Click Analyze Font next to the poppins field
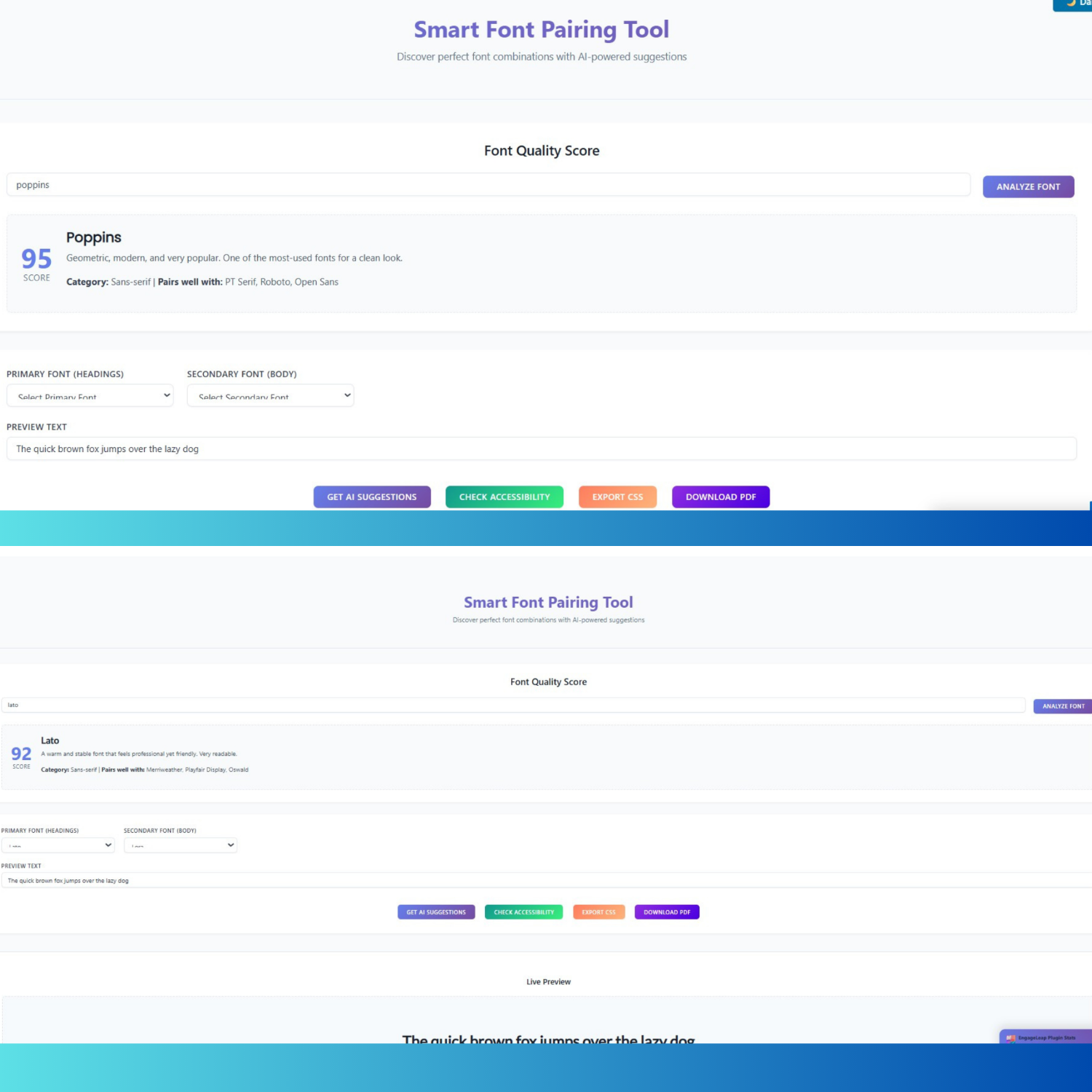Viewport: 1092px width, 1092px height. 1027,186
